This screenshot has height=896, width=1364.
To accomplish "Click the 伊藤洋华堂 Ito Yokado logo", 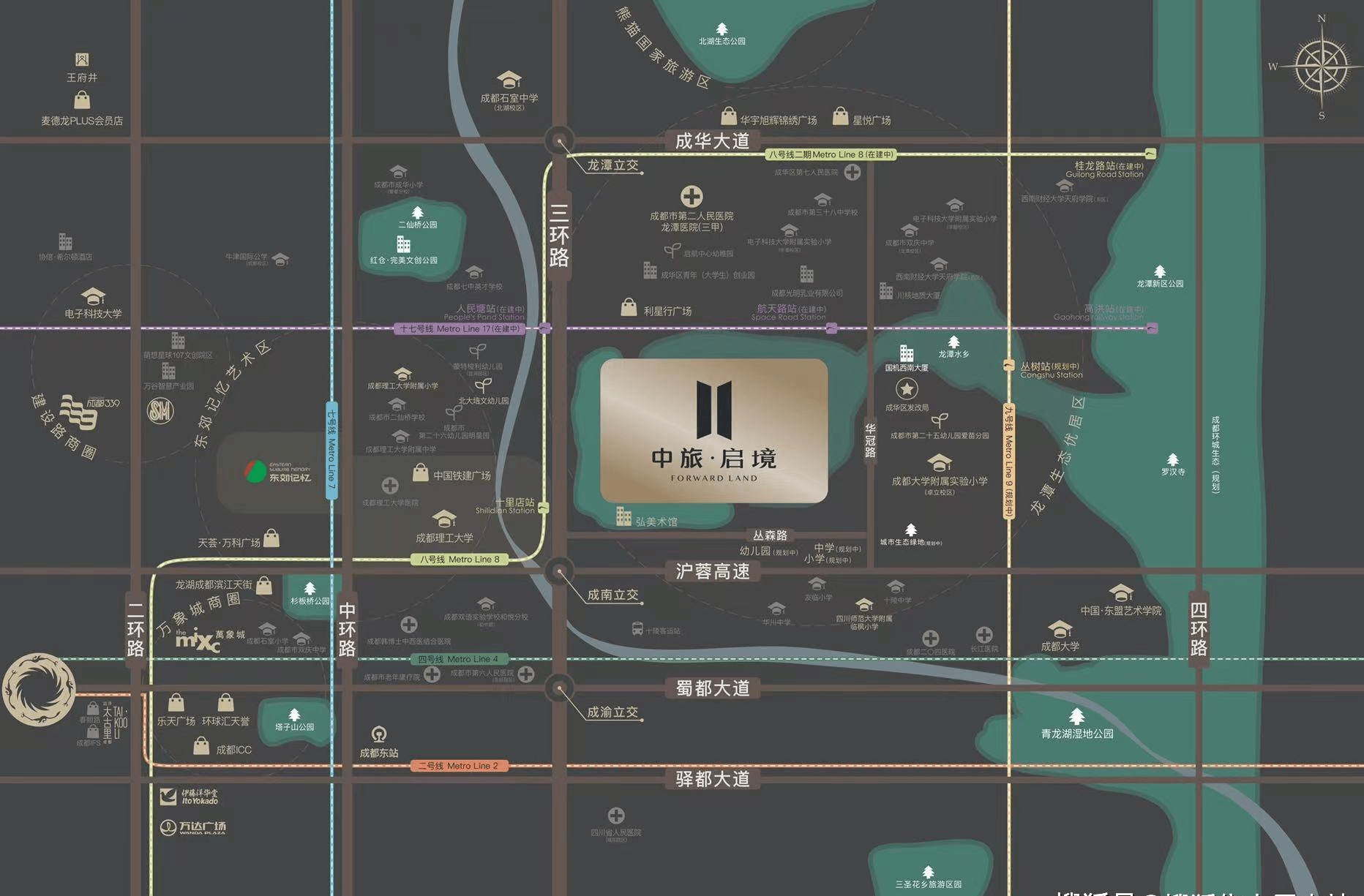I will (189, 797).
